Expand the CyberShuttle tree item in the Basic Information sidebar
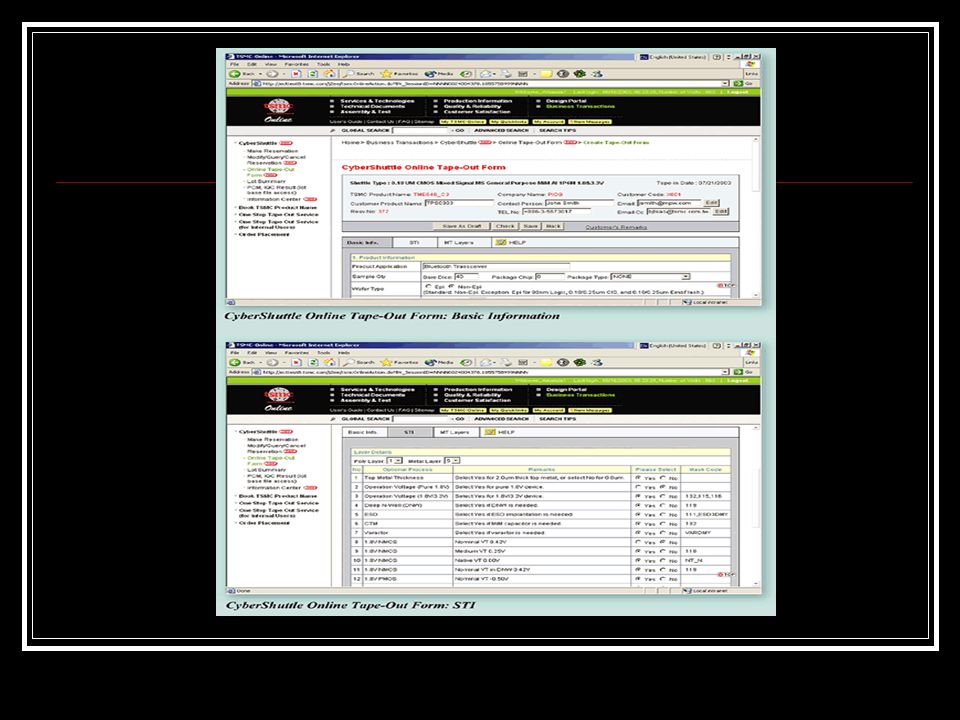 [x=236, y=143]
